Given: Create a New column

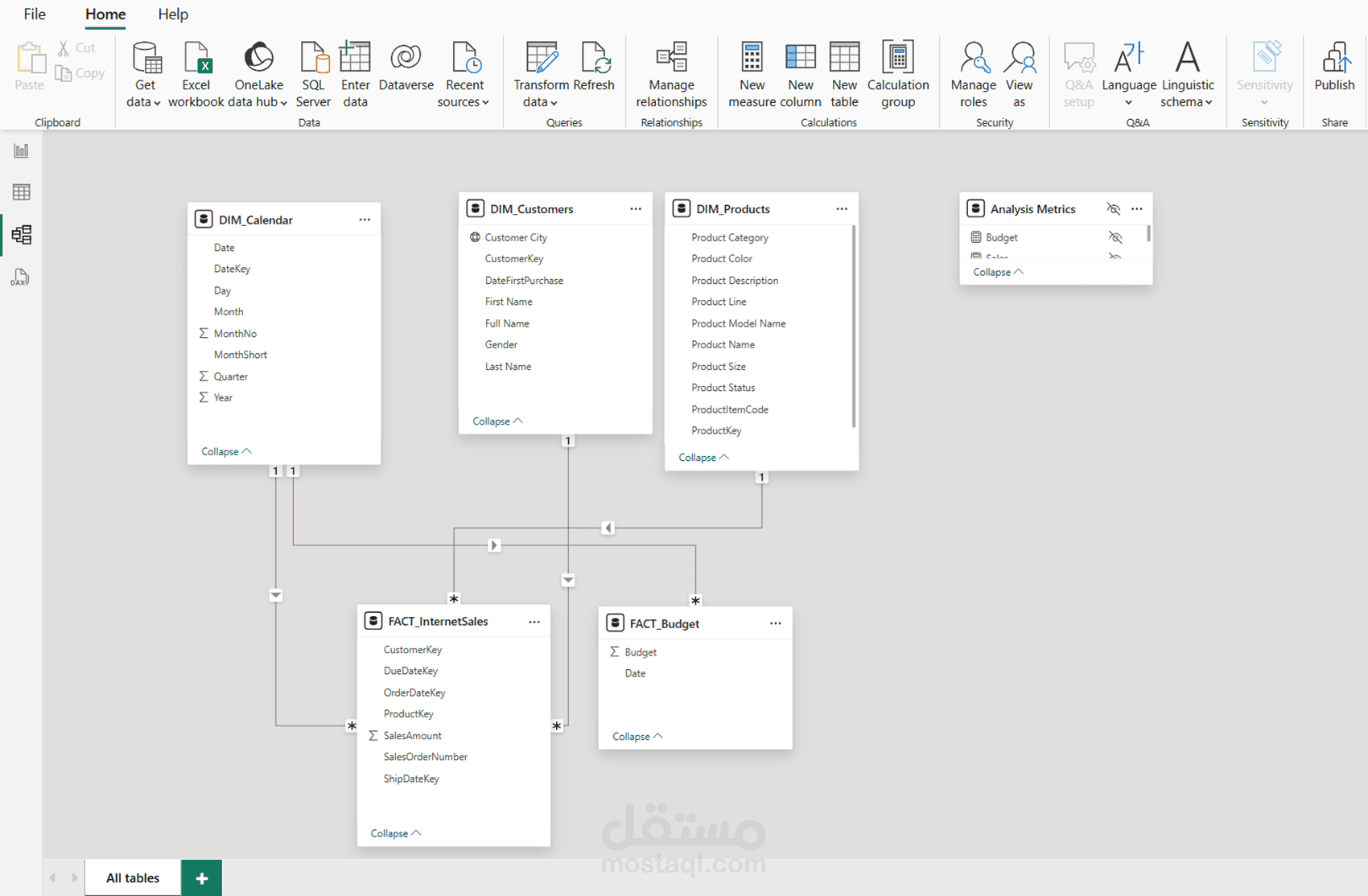Looking at the screenshot, I should click(801, 75).
